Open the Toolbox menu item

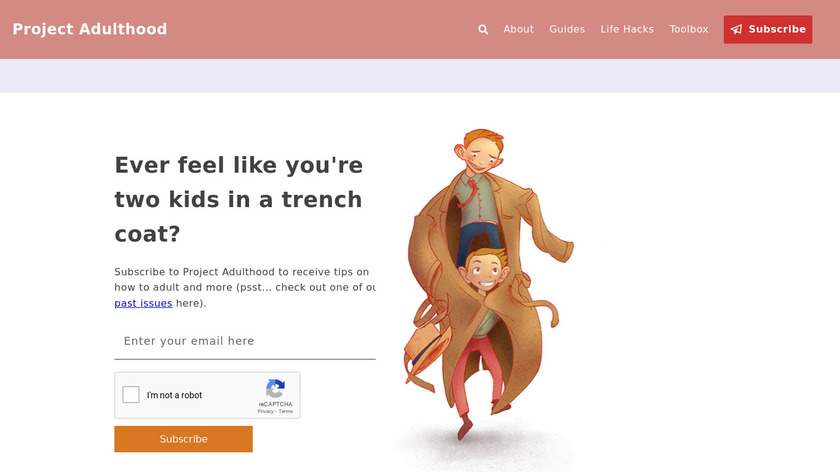688,29
